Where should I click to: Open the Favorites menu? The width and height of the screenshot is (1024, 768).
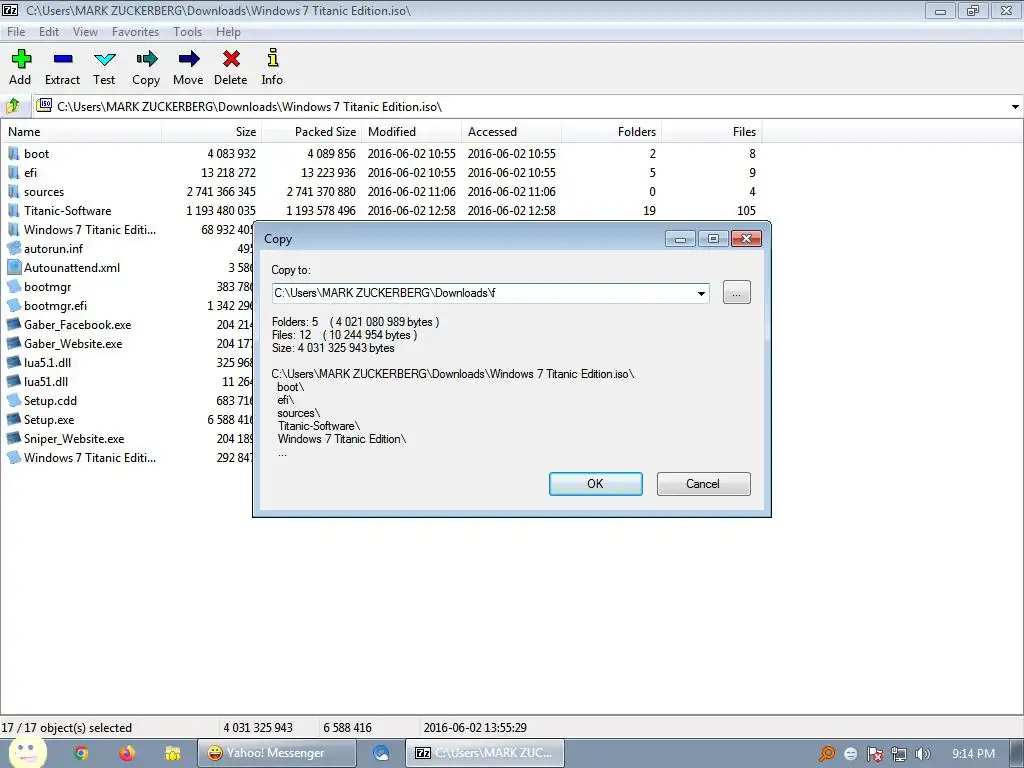pos(135,31)
